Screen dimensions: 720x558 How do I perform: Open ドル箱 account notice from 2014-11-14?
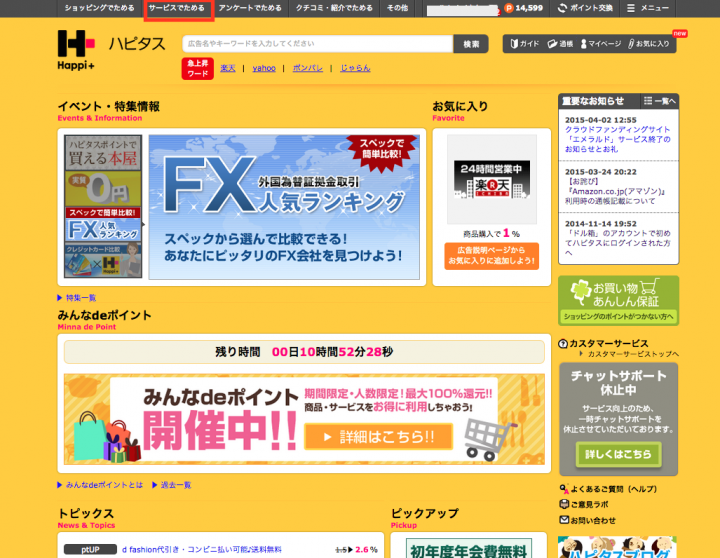point(618,243)
